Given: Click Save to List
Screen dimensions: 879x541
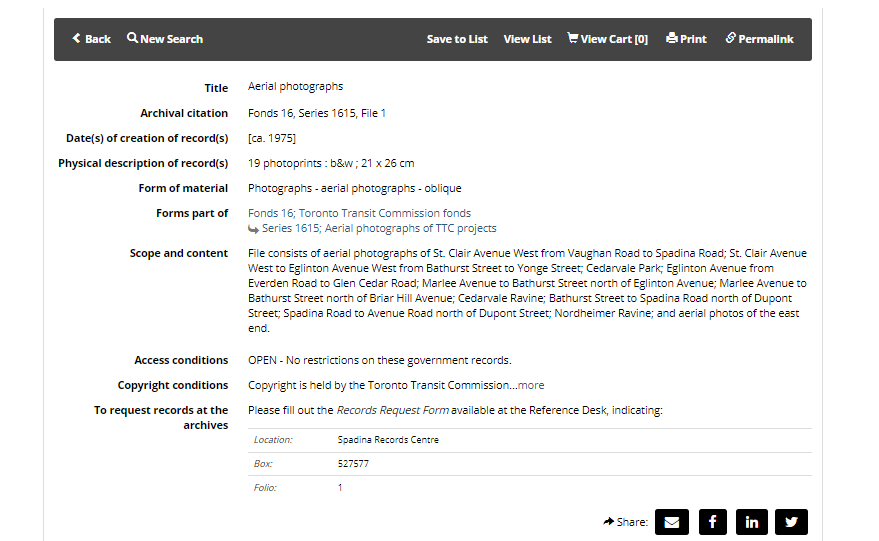Looking at the screenshot, I should tap(457, 39).
